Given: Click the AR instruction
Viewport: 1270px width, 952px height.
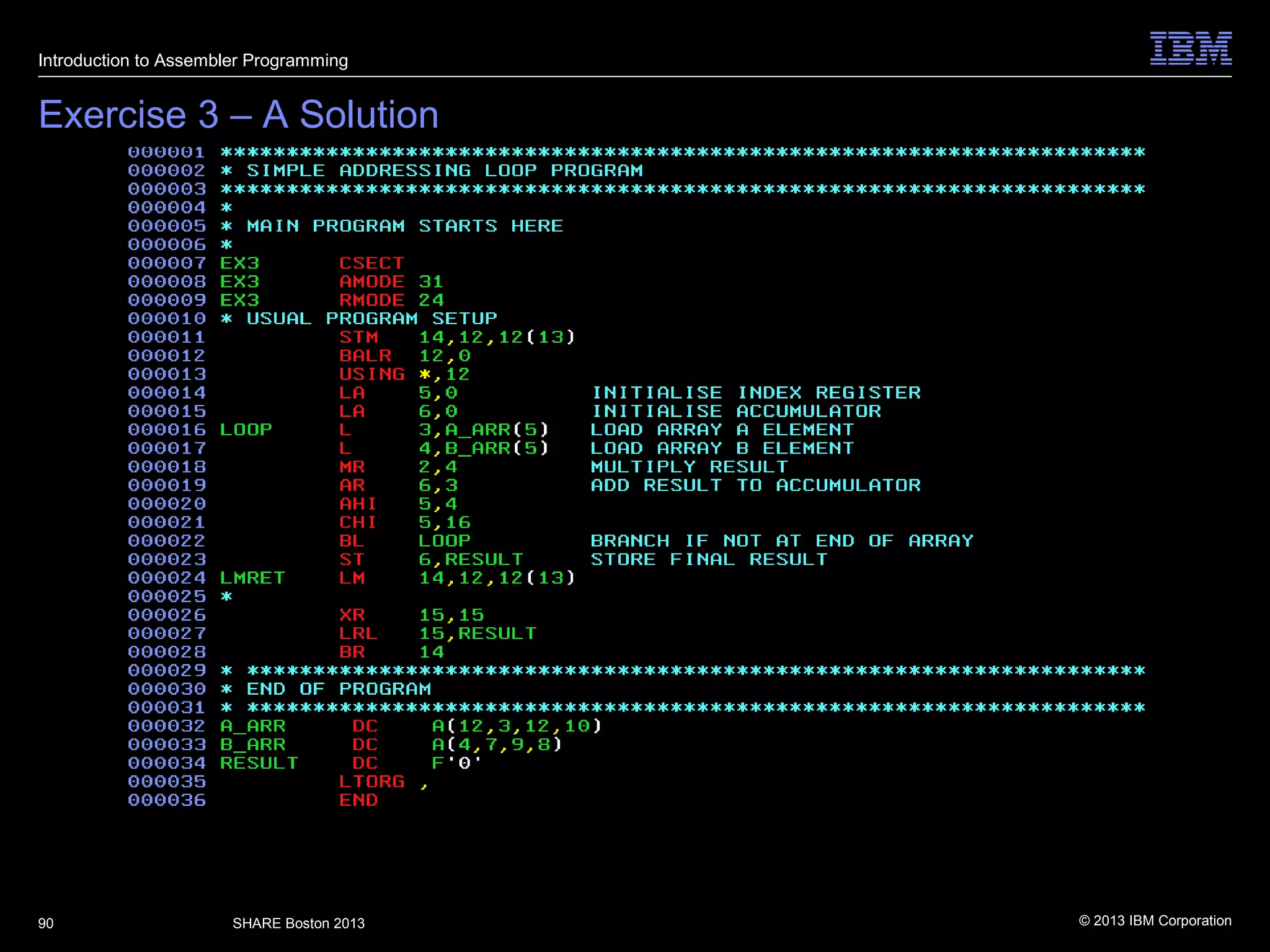Looking at the screenshot, I should [x=352, y=485].
